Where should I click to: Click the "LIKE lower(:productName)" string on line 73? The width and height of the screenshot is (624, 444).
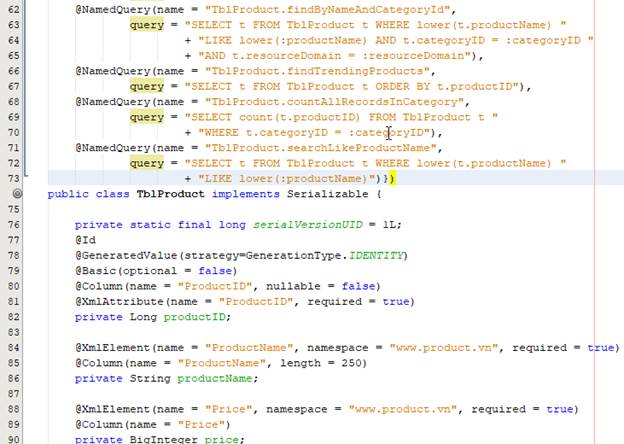coord(287,179)
